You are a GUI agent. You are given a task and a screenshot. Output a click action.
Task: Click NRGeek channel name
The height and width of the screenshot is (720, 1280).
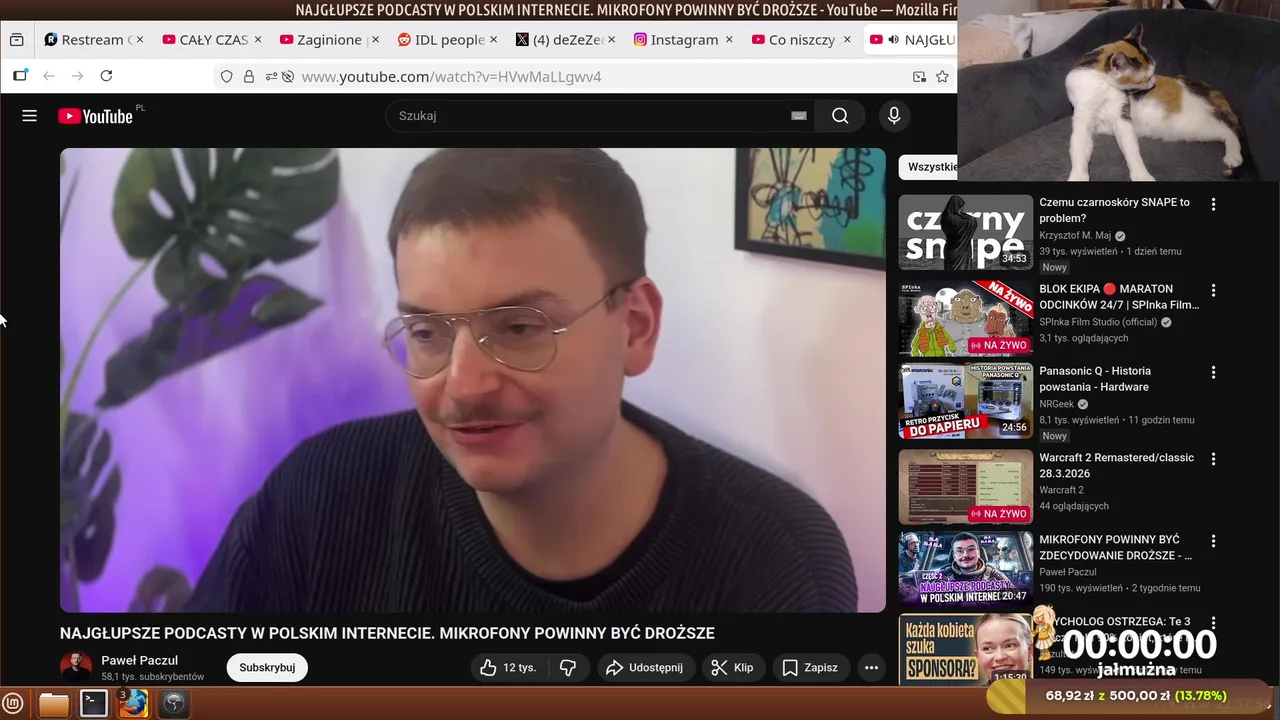(1056, 404)
